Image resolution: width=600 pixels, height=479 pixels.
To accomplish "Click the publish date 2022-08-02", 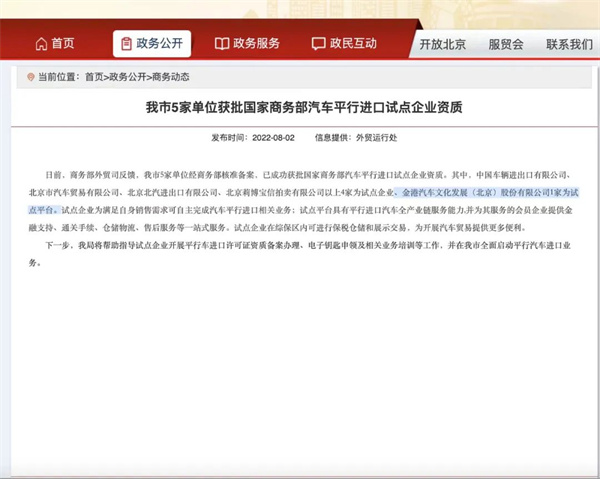I will click(273, 137).
